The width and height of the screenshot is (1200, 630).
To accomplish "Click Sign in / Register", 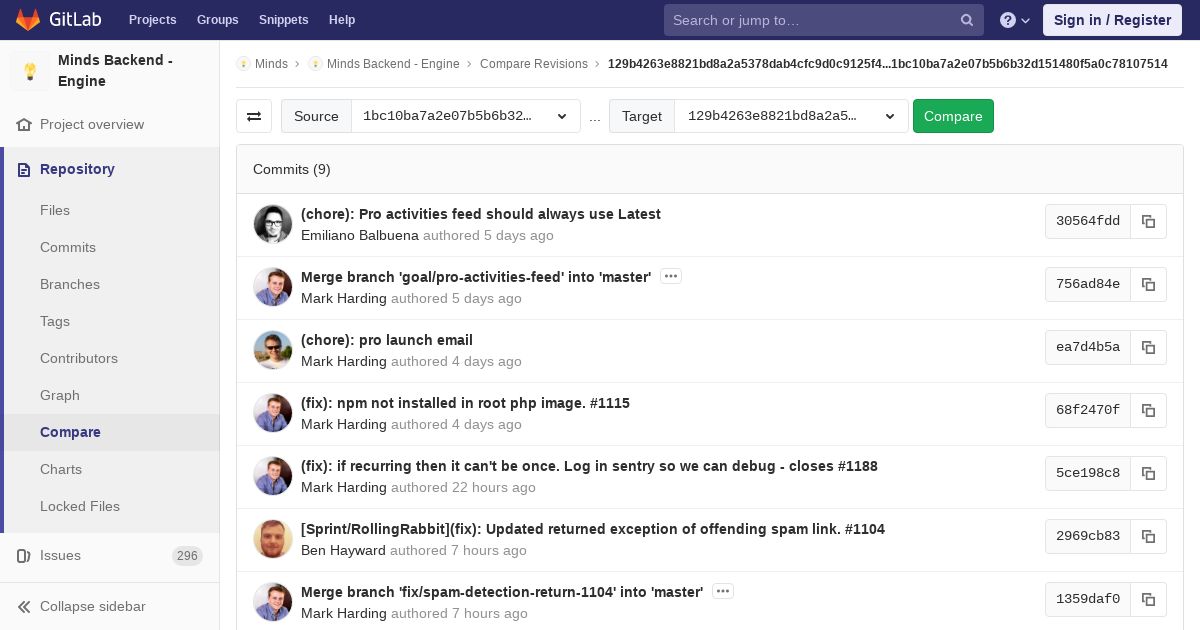I will [x=1112, y=20].
